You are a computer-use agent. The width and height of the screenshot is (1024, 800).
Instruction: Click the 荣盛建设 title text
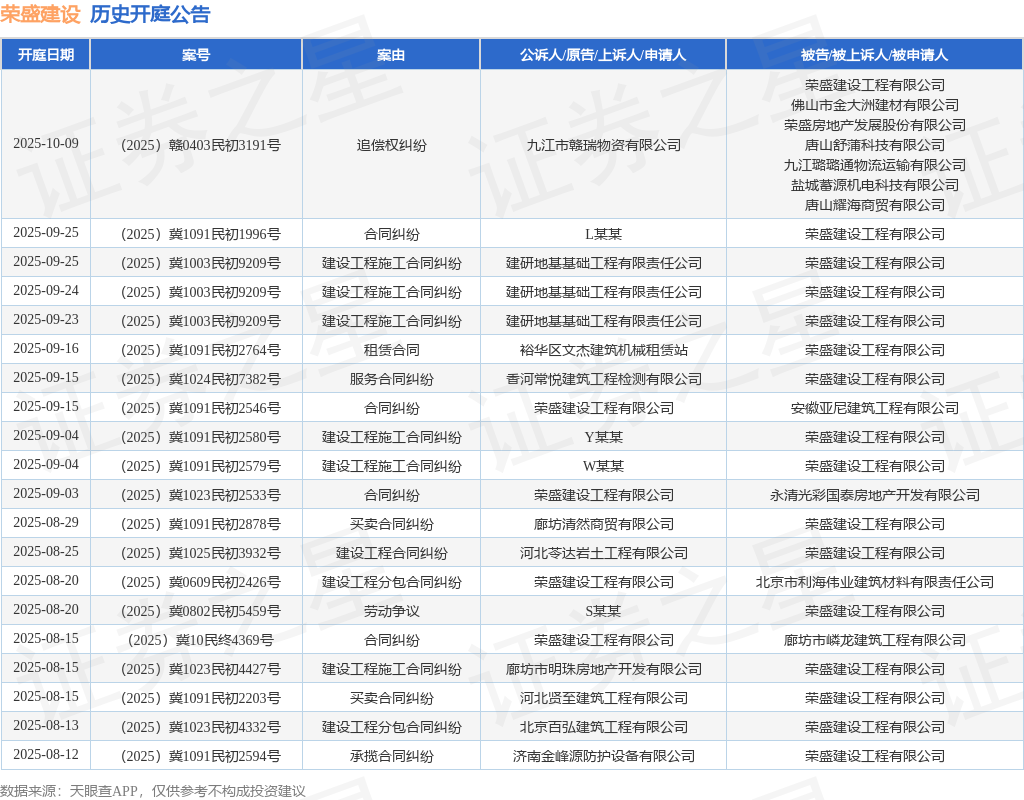tap(40, 14)
